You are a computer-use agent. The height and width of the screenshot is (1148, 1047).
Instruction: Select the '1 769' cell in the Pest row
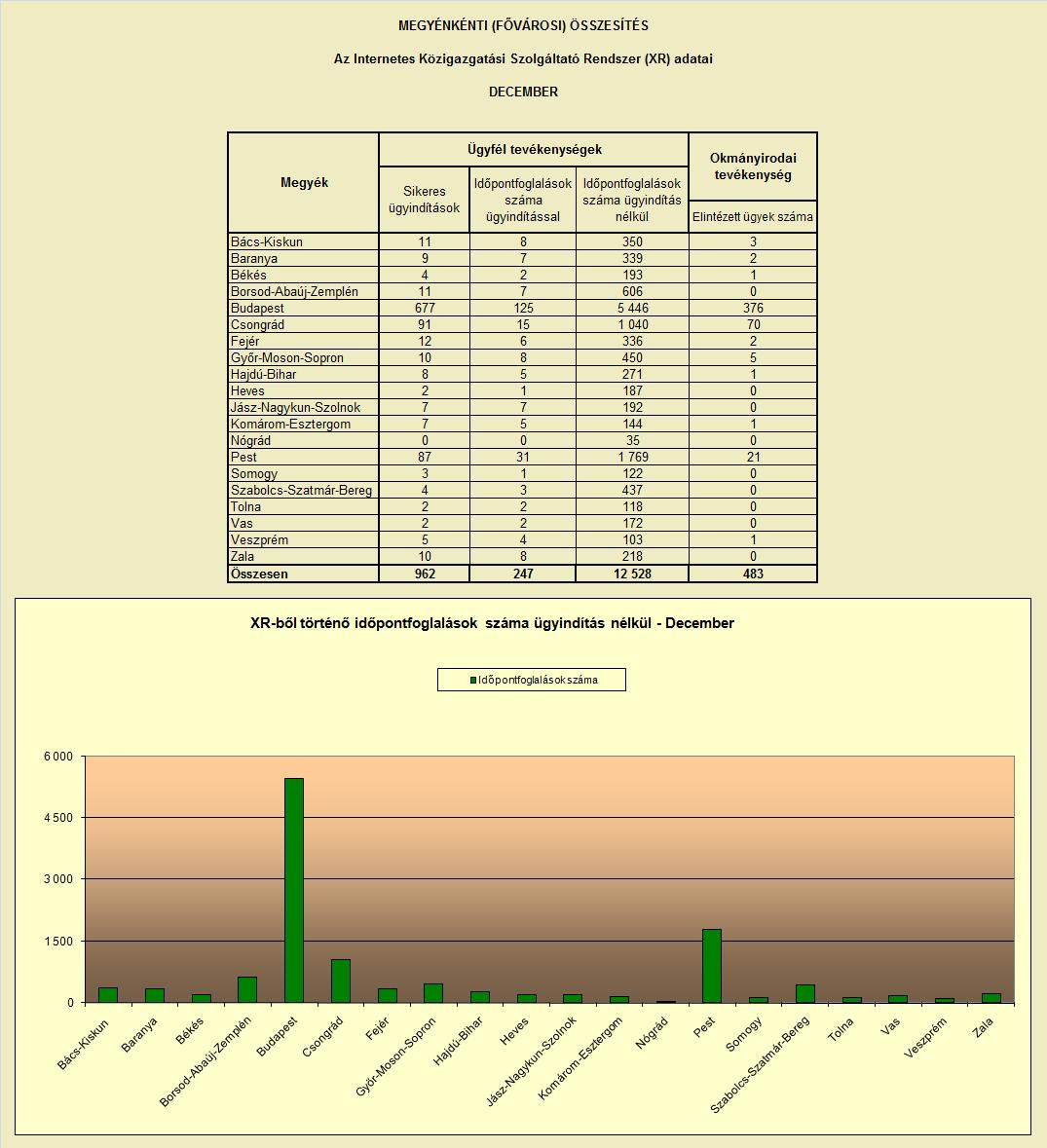click(633, 457)
